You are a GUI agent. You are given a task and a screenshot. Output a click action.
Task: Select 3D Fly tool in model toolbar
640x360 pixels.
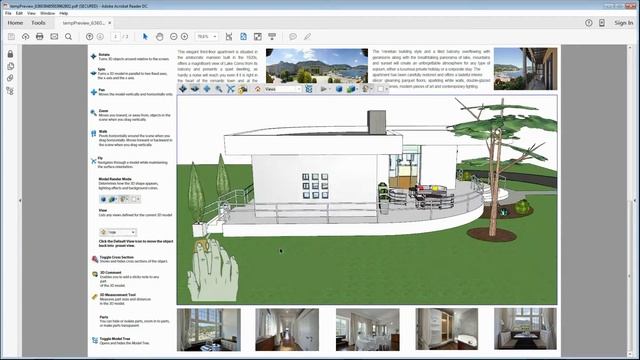(x=231, y=89)
